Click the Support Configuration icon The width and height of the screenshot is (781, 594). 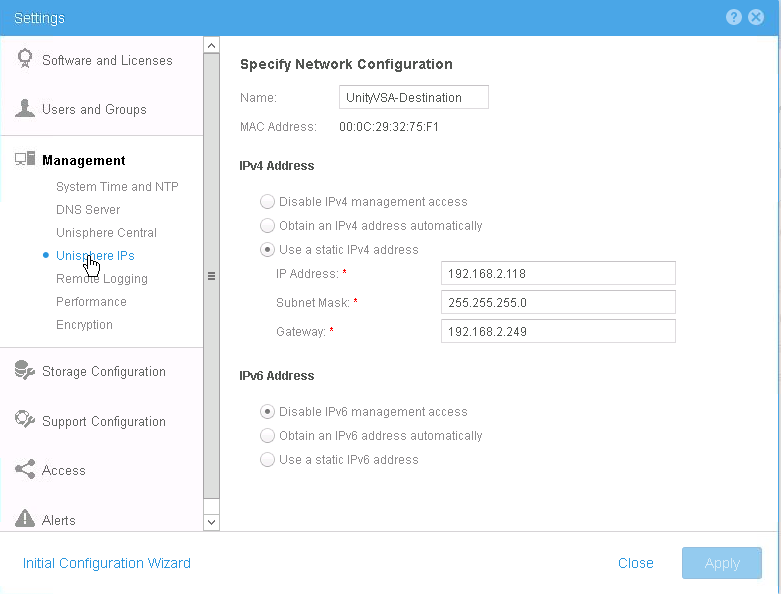(25, 421)
